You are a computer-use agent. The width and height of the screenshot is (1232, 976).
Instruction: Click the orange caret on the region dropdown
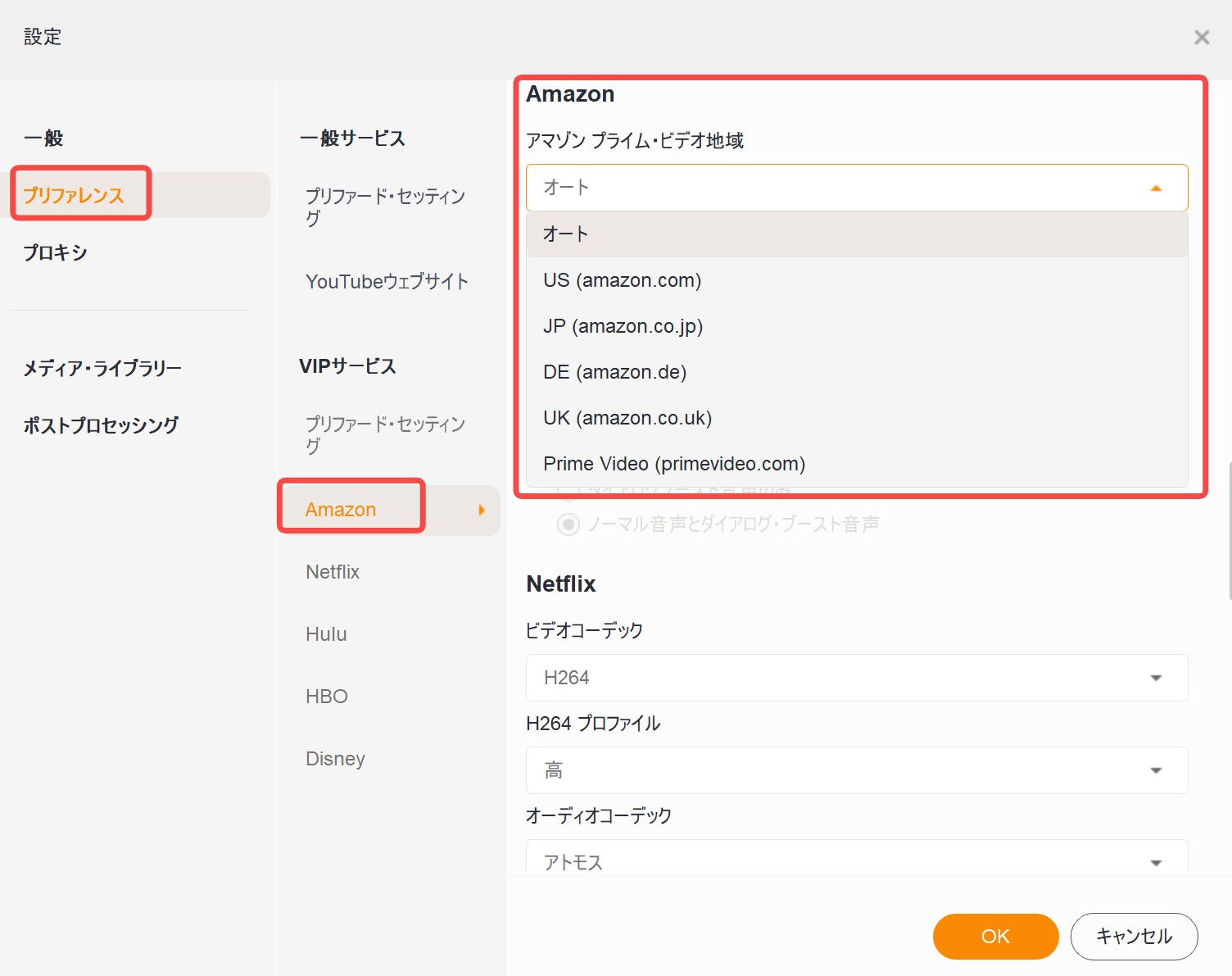(x=1156, y=188)
